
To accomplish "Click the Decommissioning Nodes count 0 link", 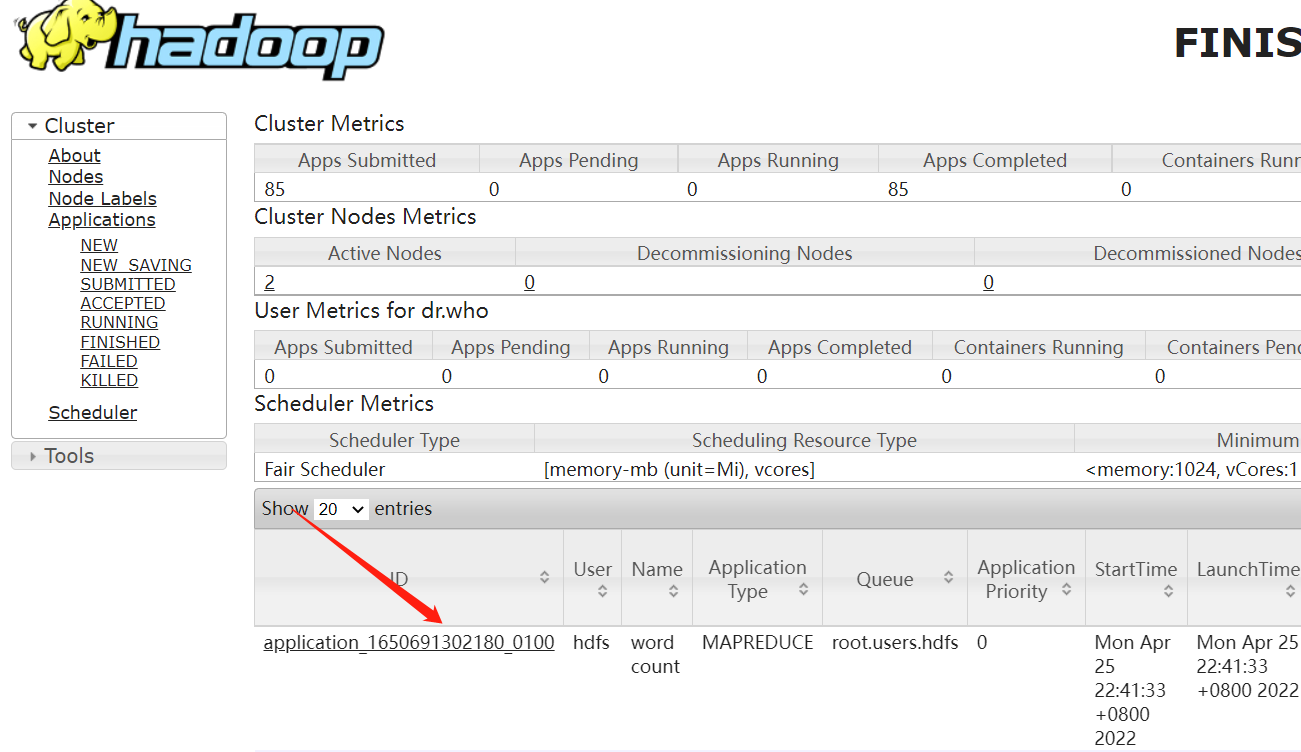I will pos(529,283).
